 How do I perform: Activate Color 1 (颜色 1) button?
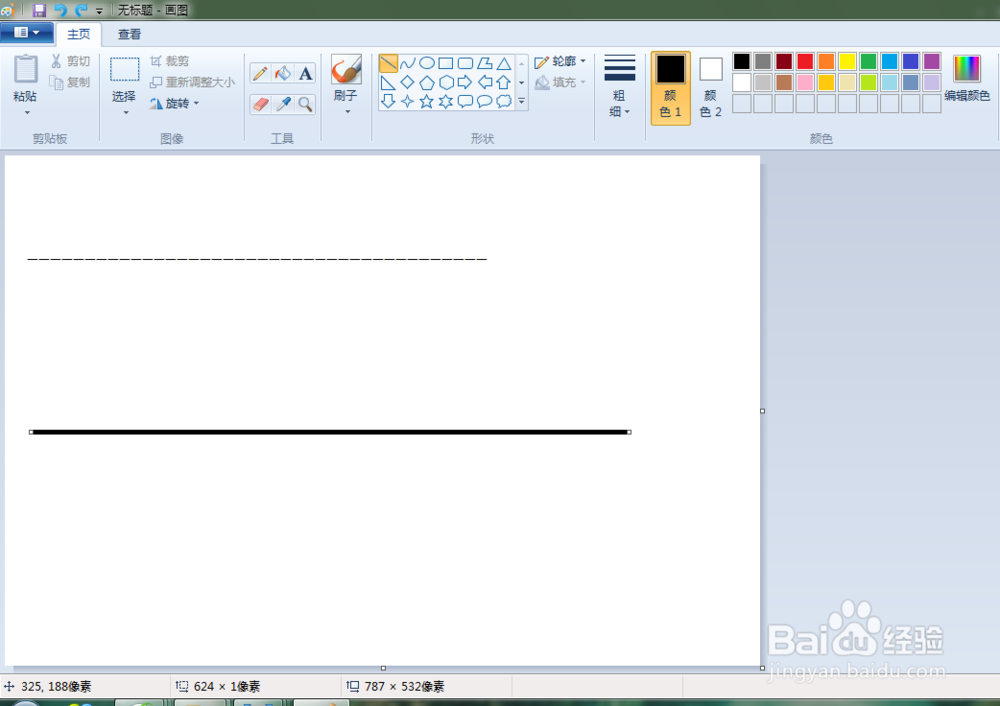(x=670, y=88)
